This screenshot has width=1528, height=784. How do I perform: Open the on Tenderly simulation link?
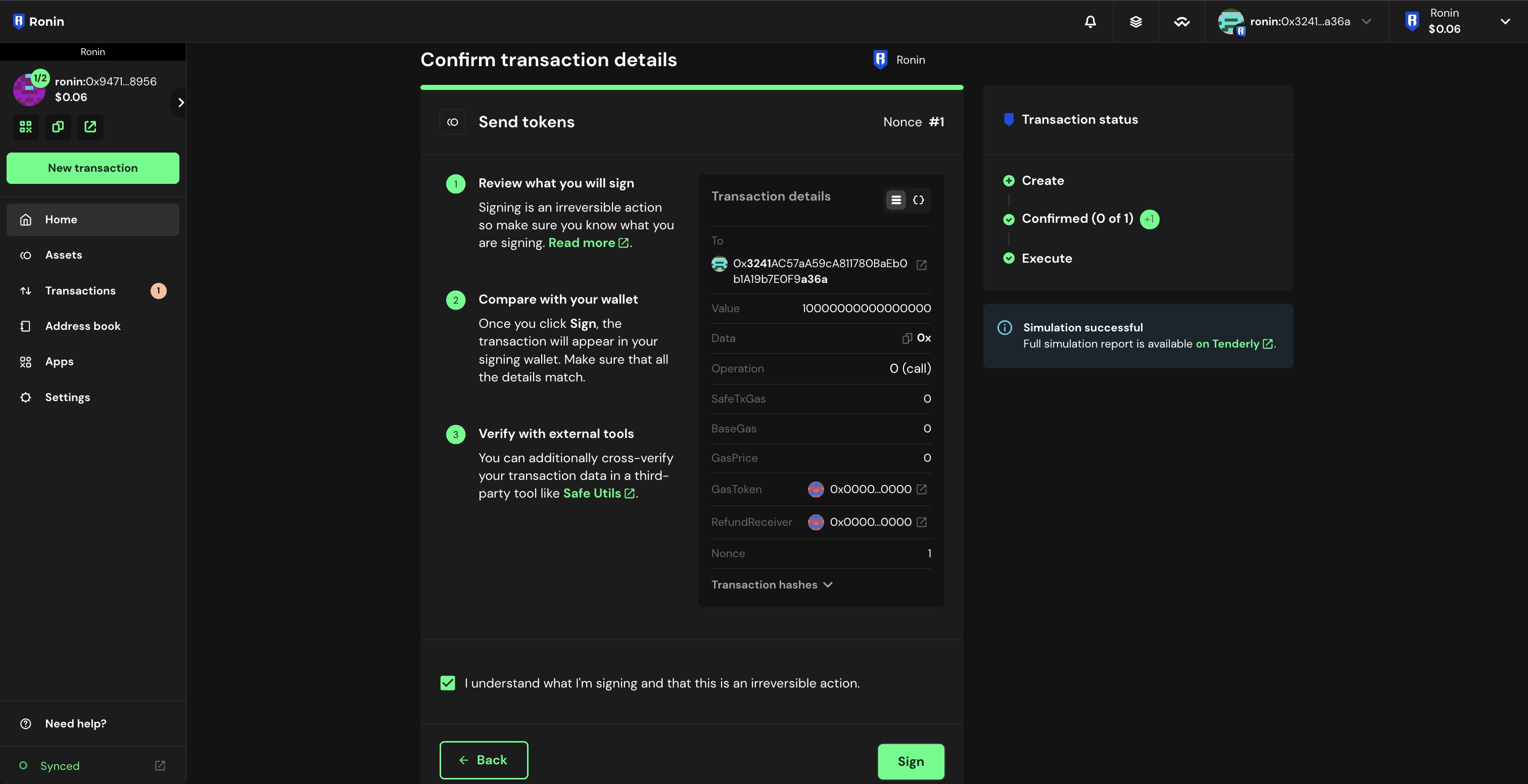click(x=1234, y=344)
